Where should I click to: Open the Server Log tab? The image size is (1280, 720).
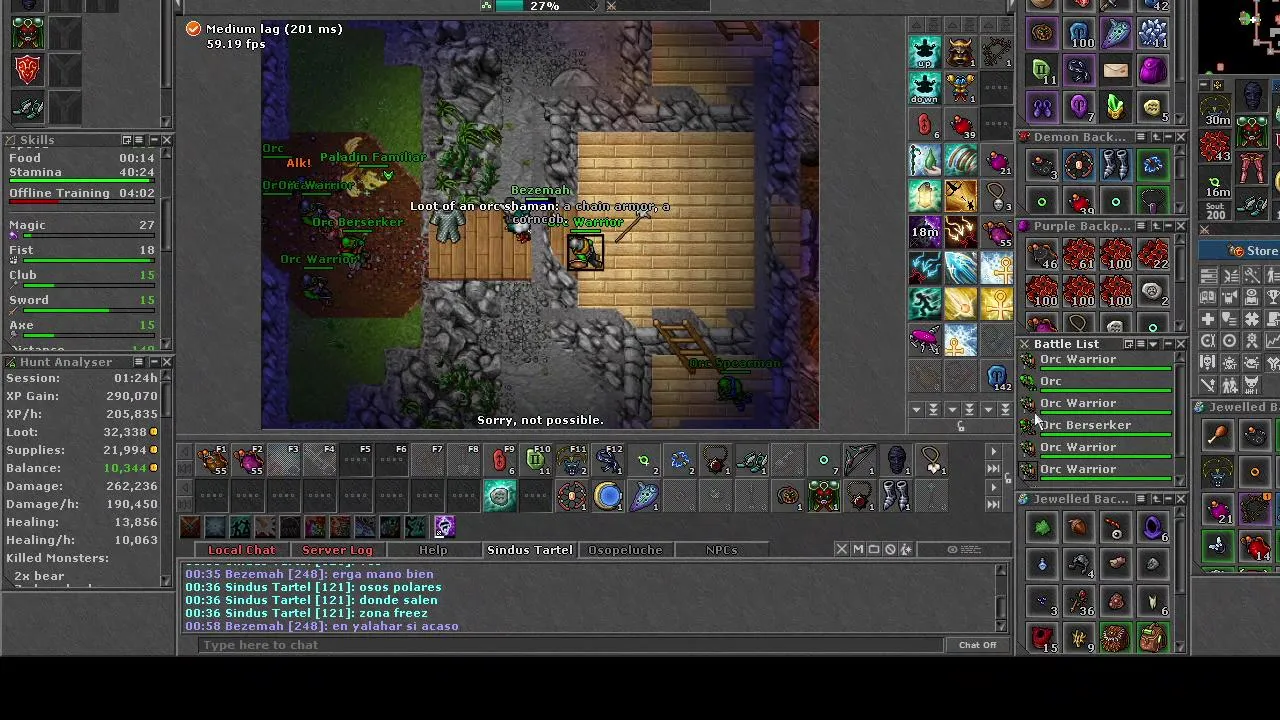pos(337,550)
